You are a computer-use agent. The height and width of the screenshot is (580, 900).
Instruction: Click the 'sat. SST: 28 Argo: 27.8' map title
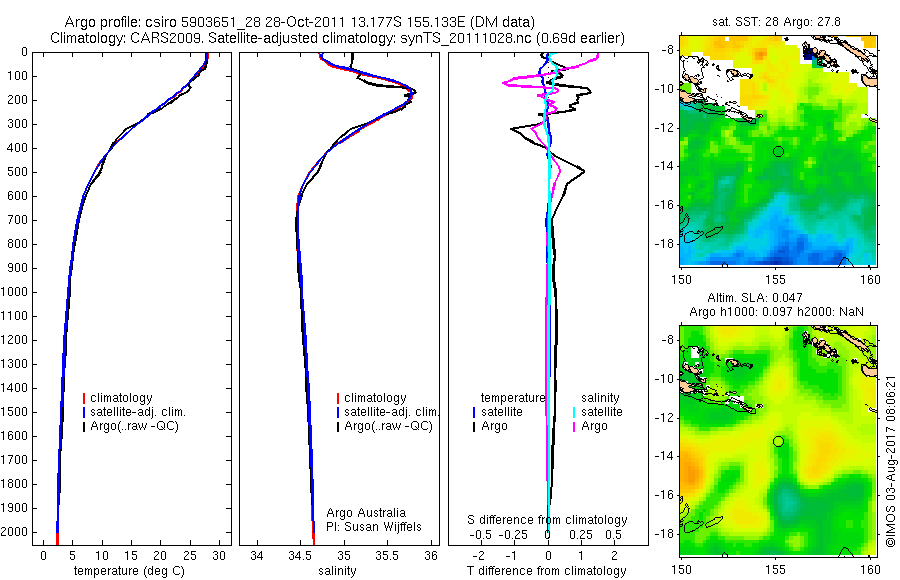777,22
